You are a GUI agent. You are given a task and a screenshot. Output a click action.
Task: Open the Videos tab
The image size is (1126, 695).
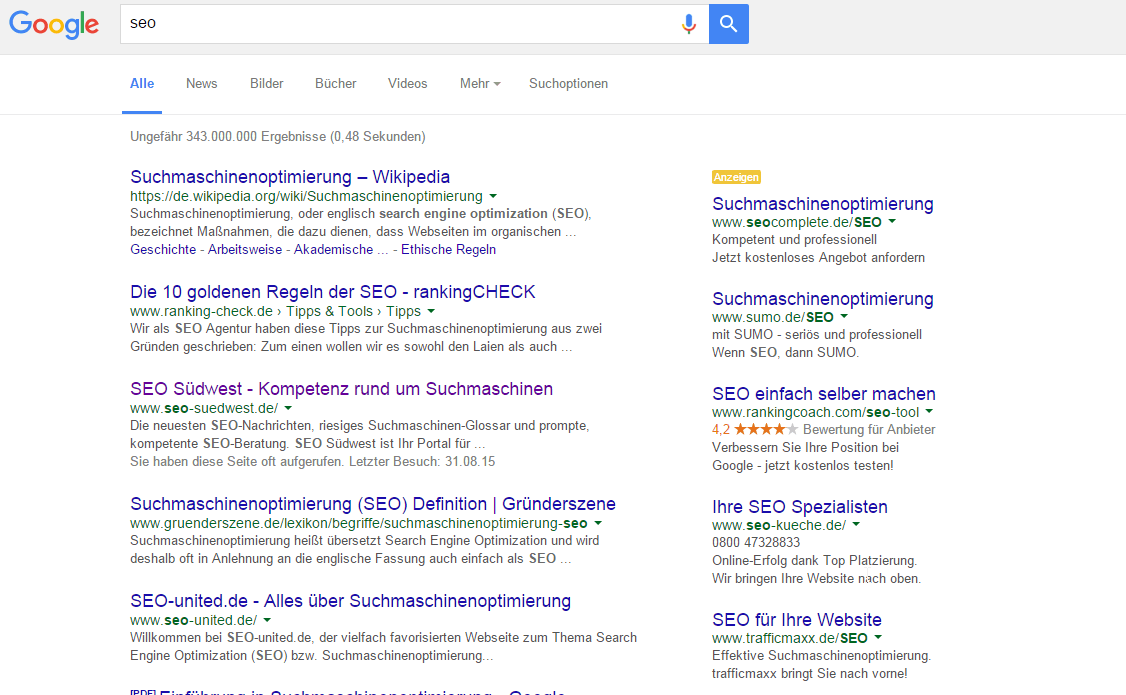tap(407, 83)
